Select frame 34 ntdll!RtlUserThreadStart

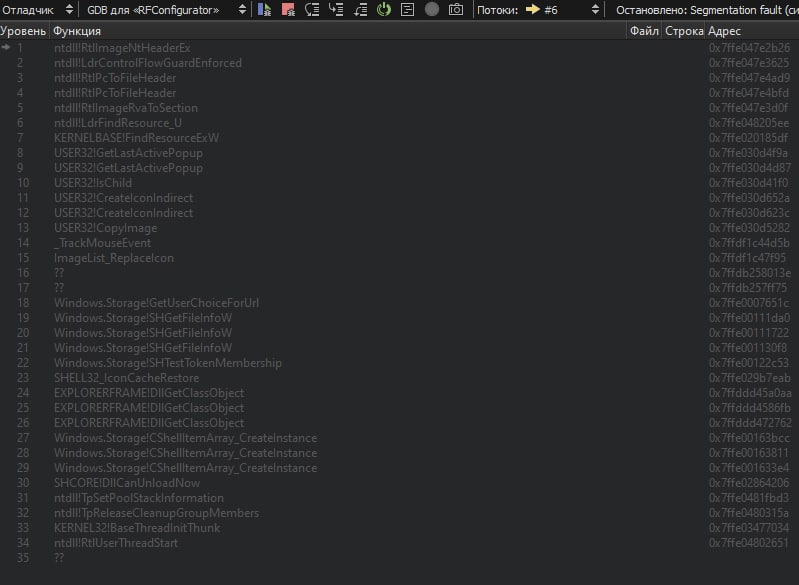[400, 543]
